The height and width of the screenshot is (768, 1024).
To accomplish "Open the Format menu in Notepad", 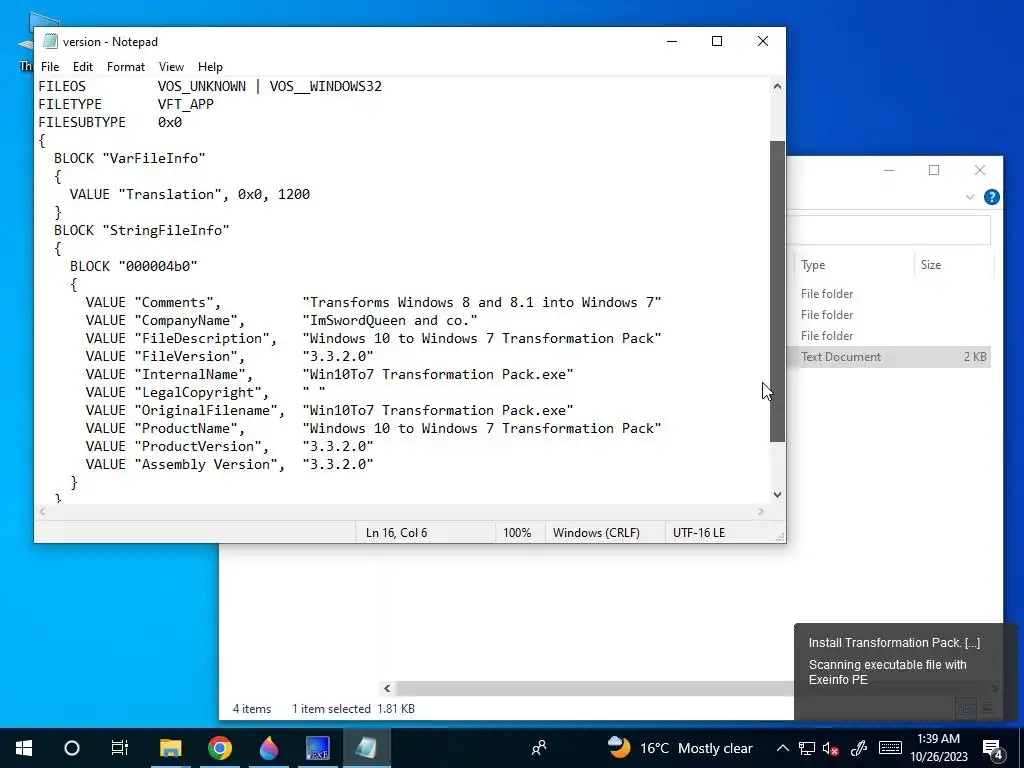I will [x=125, y=67].
